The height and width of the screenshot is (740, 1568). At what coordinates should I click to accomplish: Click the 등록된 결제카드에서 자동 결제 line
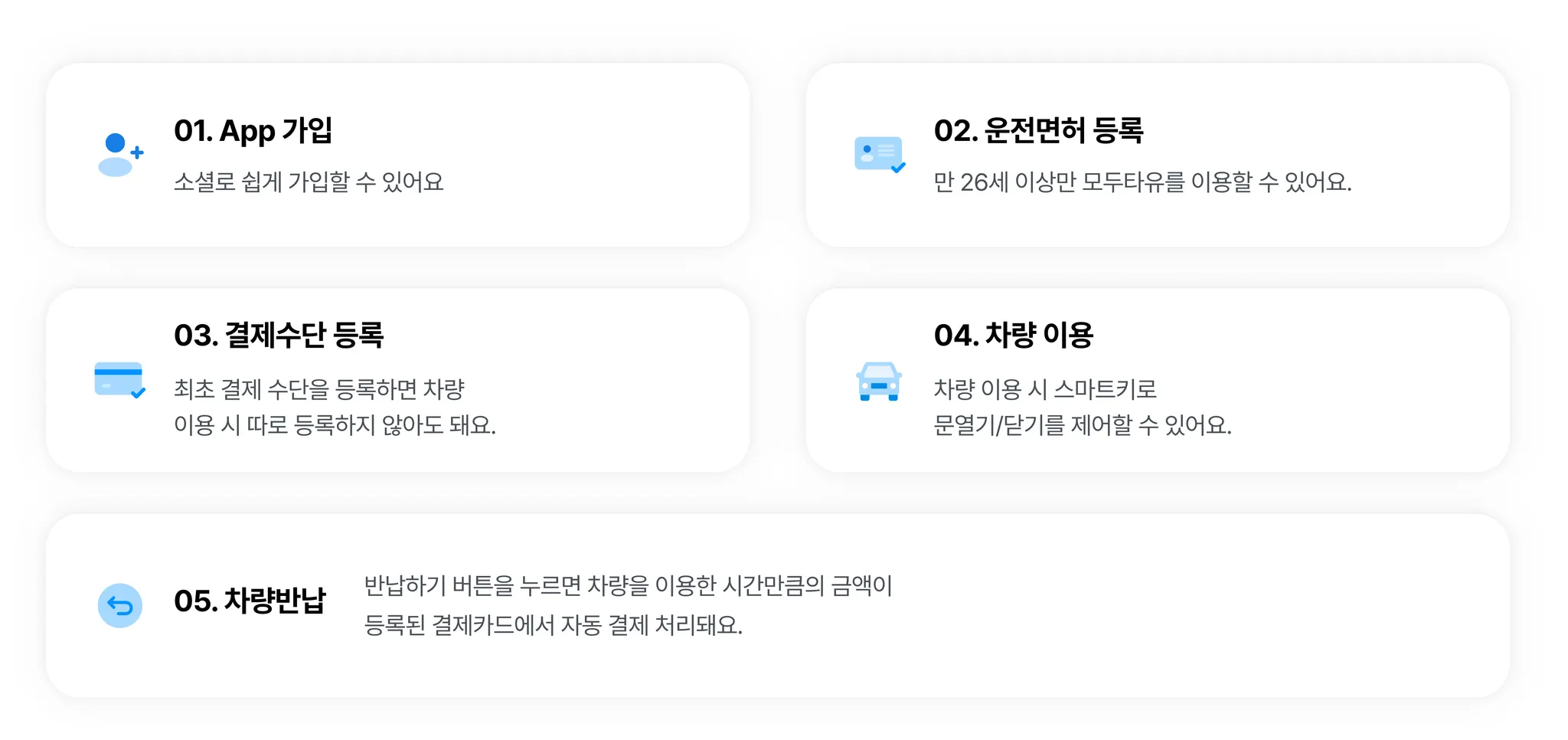(x=554, y=625)
